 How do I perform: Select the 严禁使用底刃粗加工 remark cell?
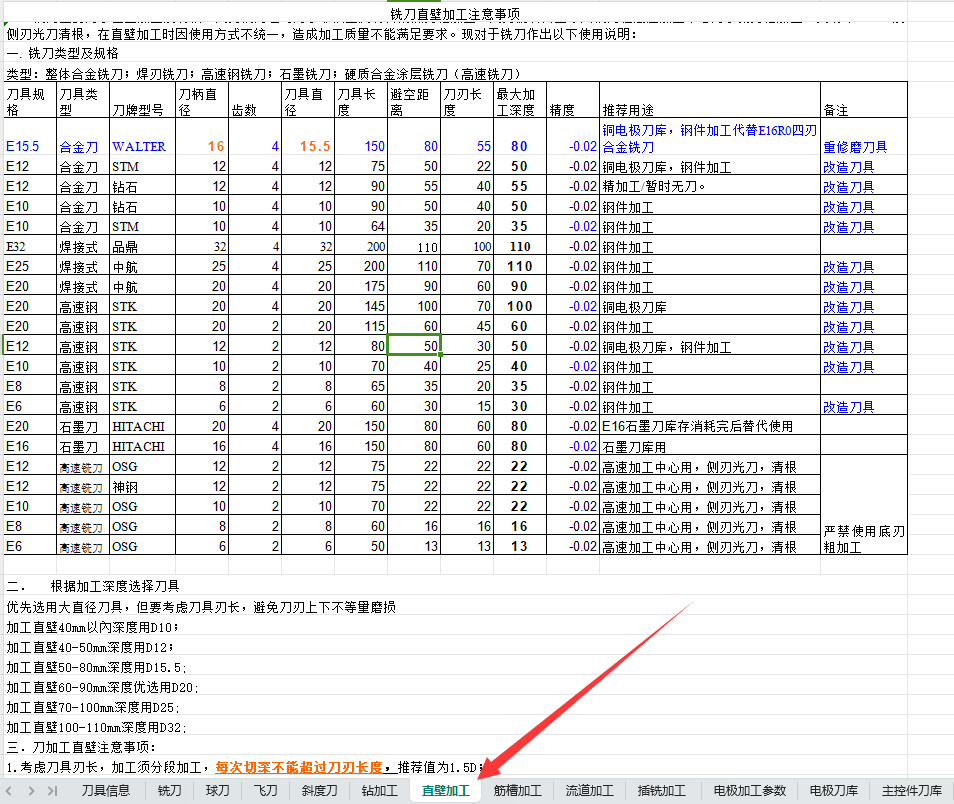point(863,505)
